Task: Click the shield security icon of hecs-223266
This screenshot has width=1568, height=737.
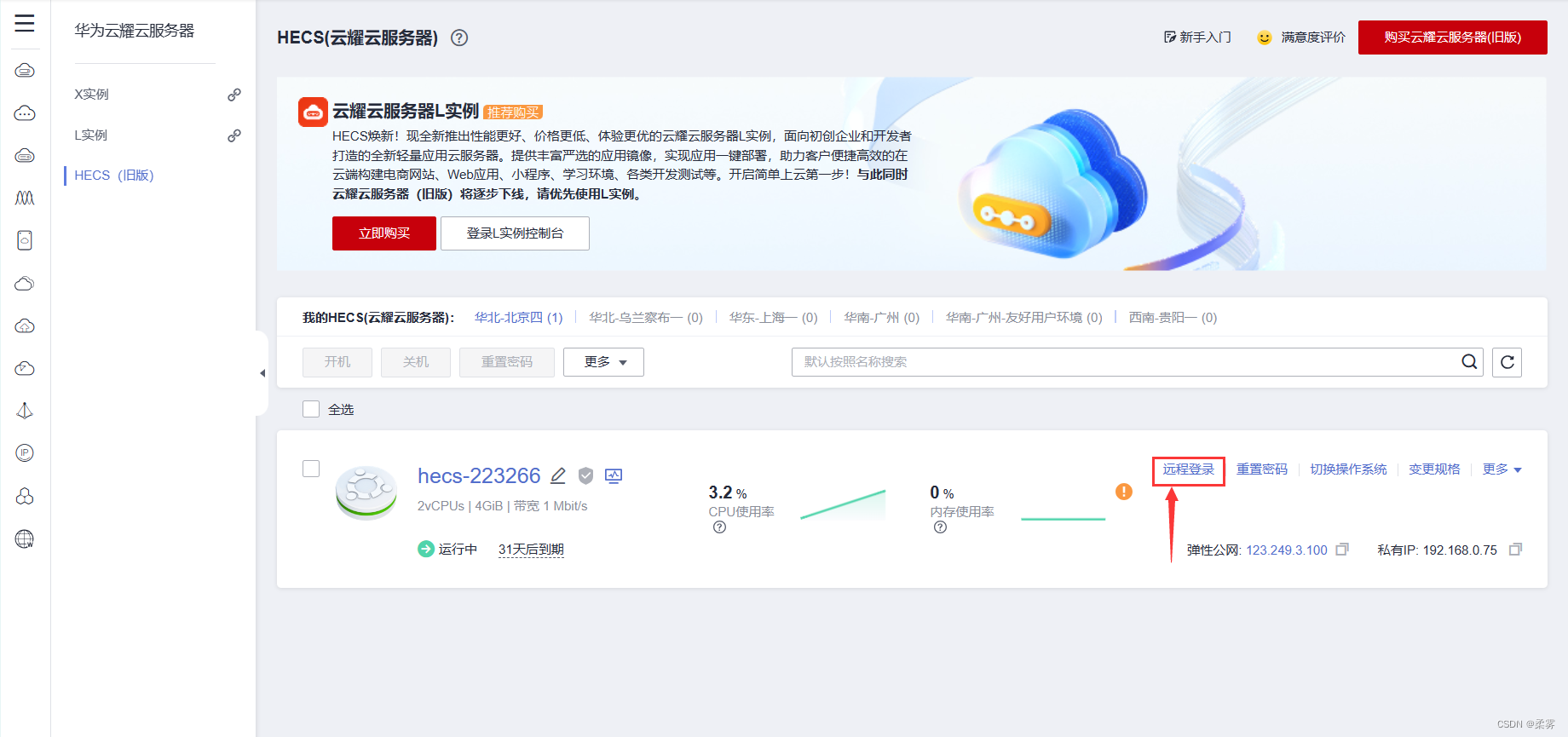Action: [585, 475]
